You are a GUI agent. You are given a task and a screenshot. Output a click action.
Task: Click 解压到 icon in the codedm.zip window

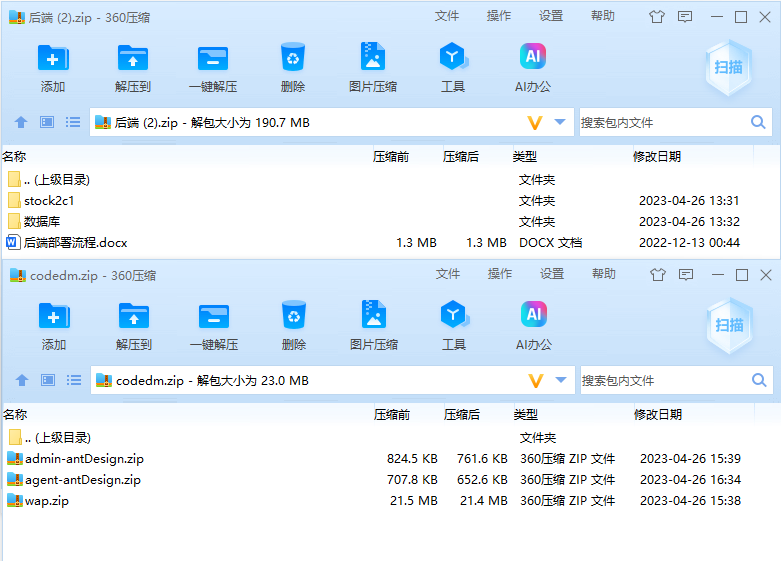point(133,316)
